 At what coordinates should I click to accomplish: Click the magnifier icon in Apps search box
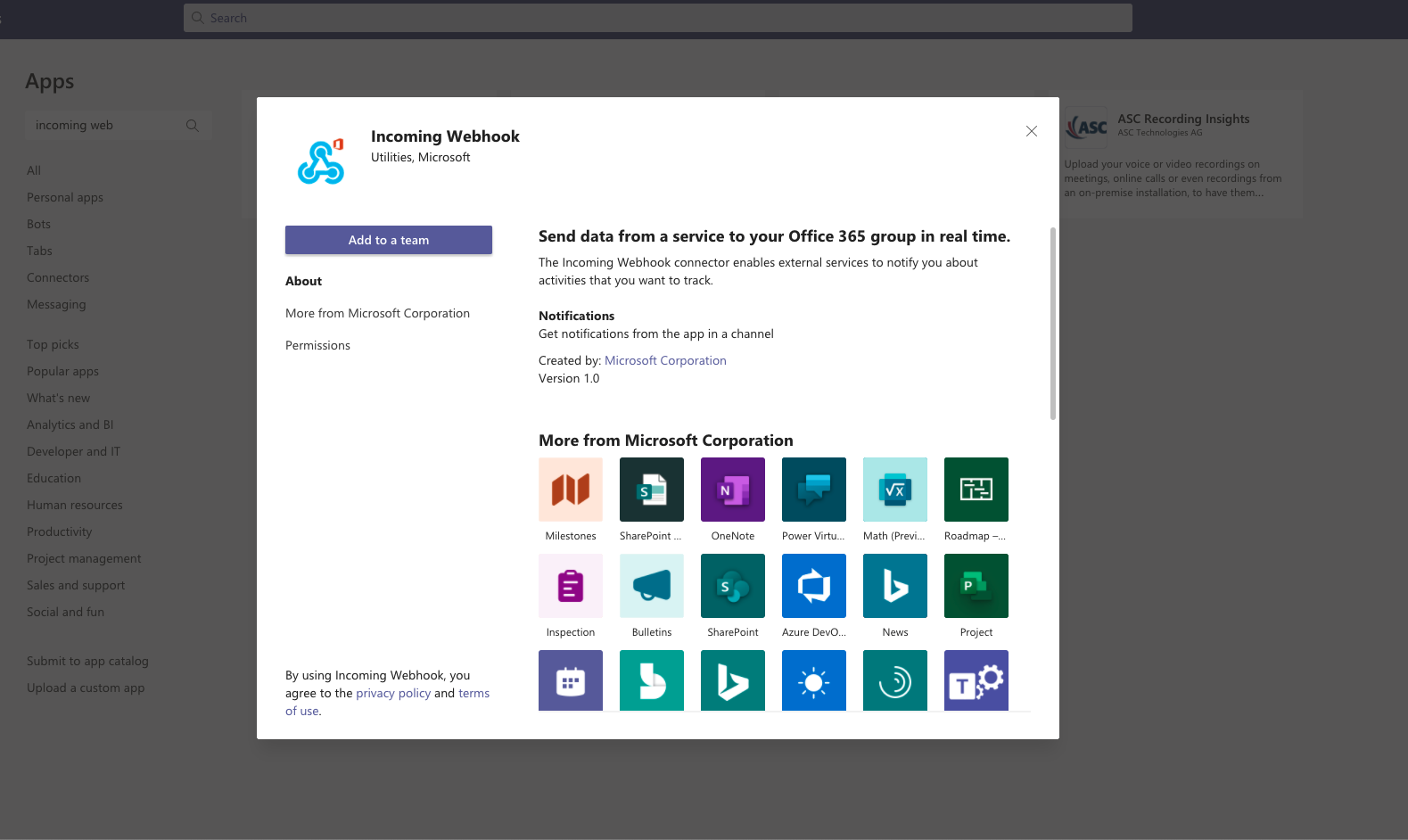coord(192,126)
